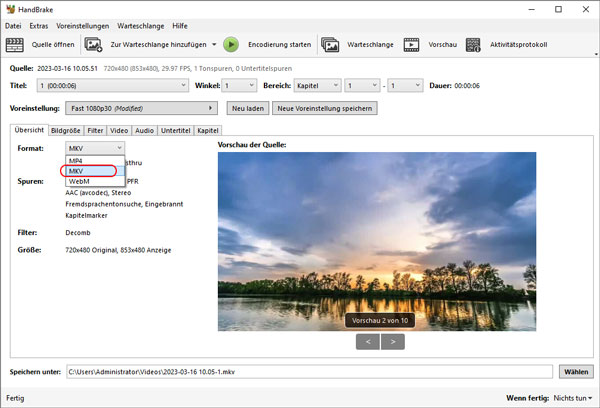
Task: Switch to the Filter tab
Action: [x=95, y=131]
